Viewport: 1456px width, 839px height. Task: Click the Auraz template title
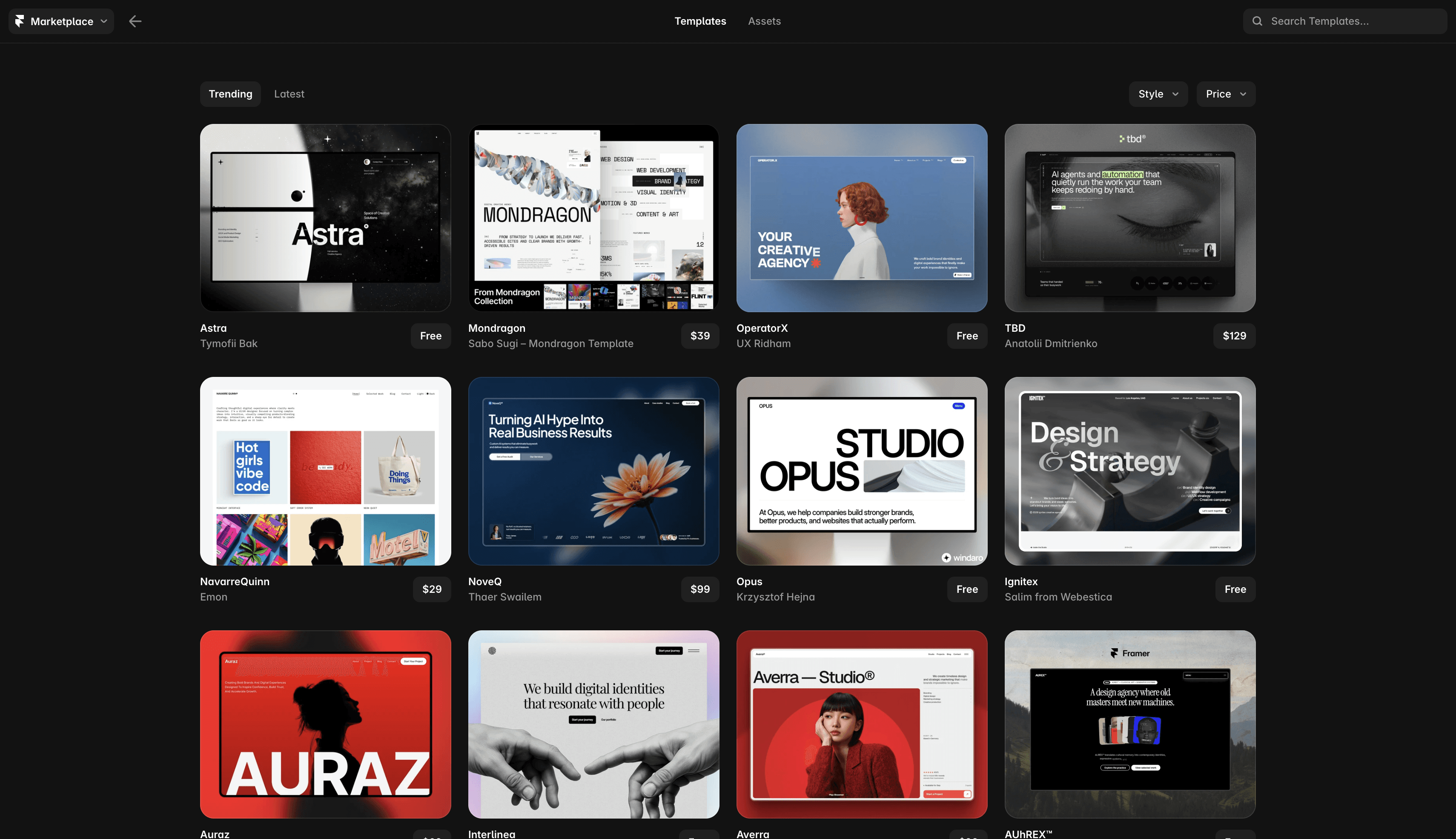point(215,834)
